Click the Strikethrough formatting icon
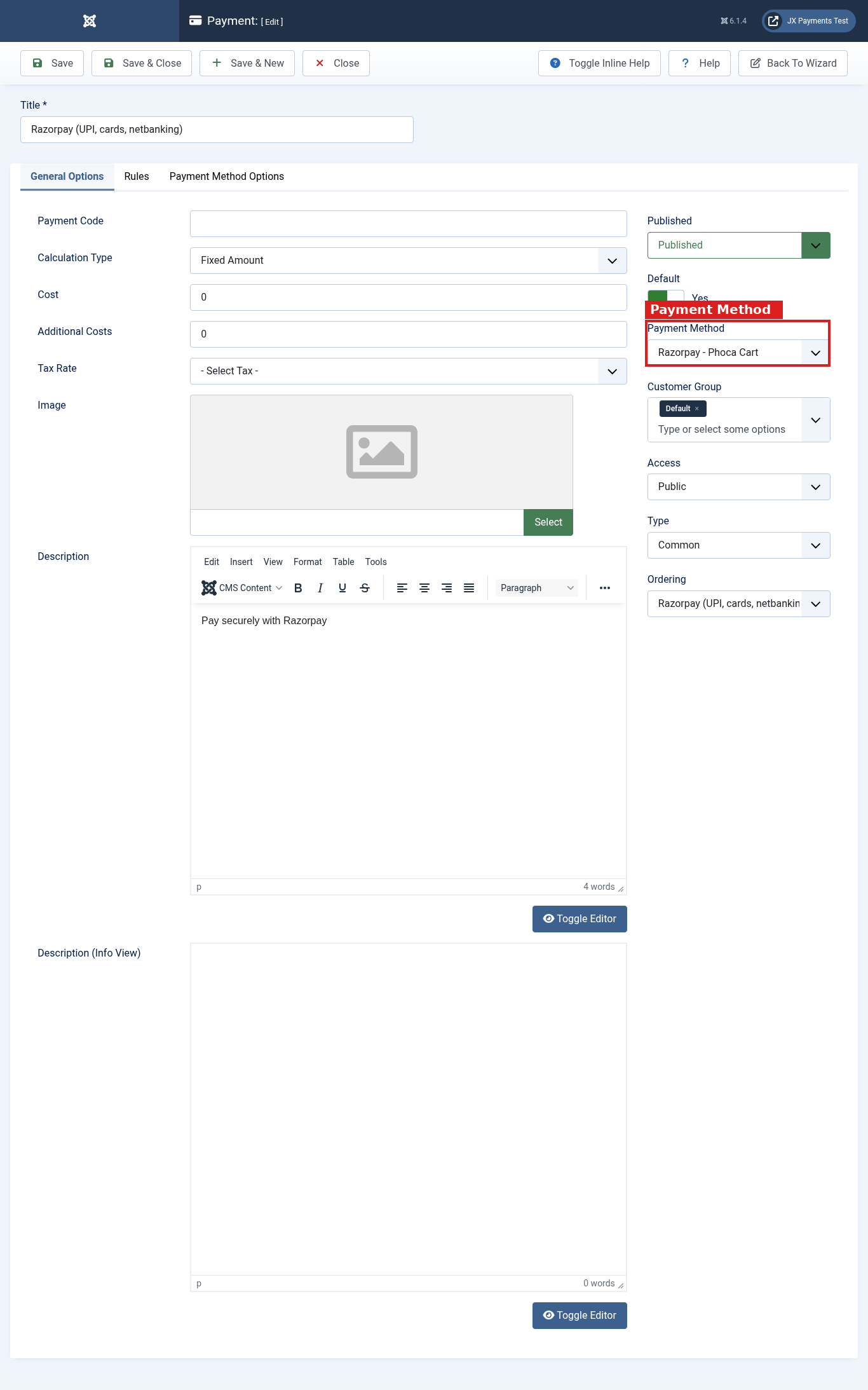The height and width of the screenshot is (1390, 868). (x=365, y=588)
